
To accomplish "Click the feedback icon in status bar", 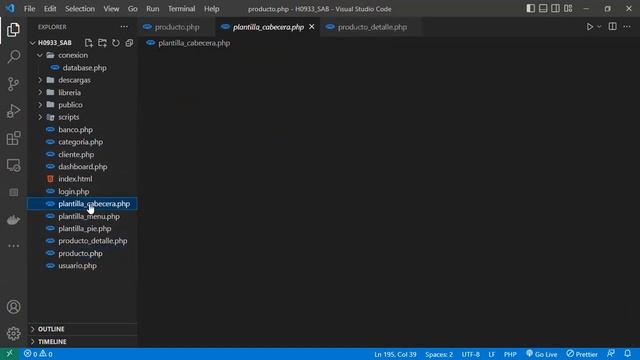I will (x=611, y=354).
